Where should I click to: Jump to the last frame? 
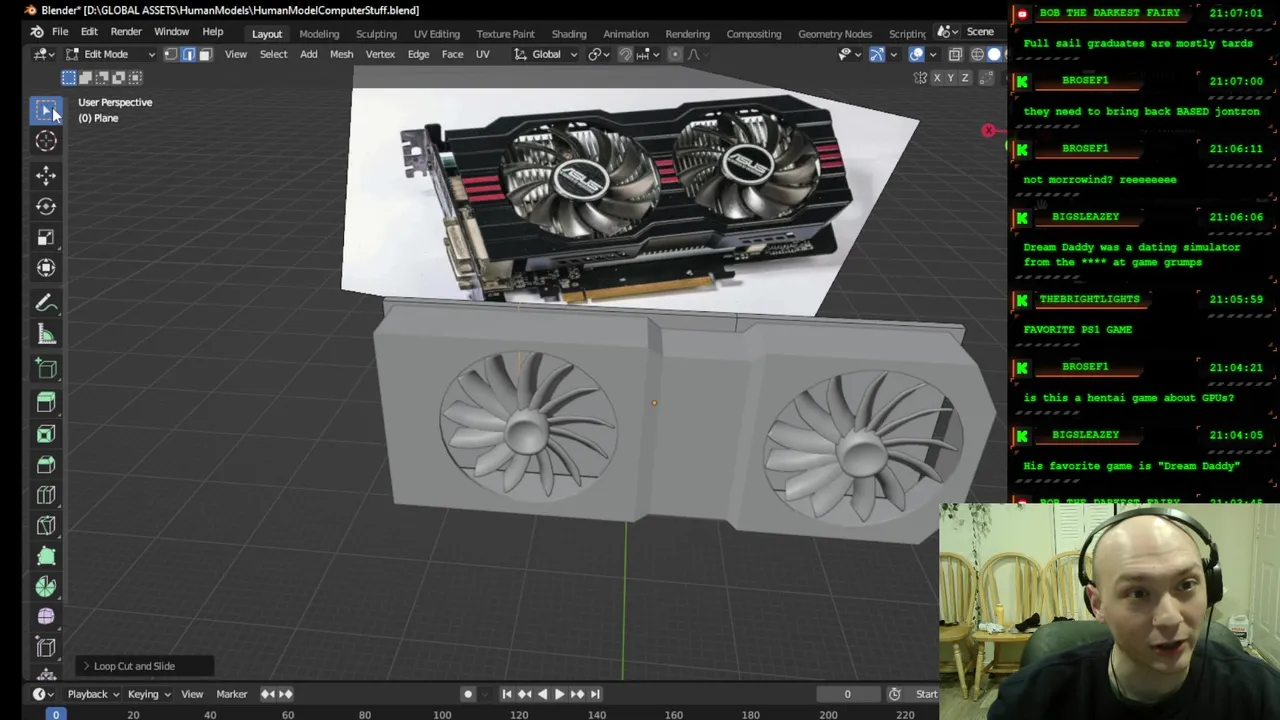595,694
